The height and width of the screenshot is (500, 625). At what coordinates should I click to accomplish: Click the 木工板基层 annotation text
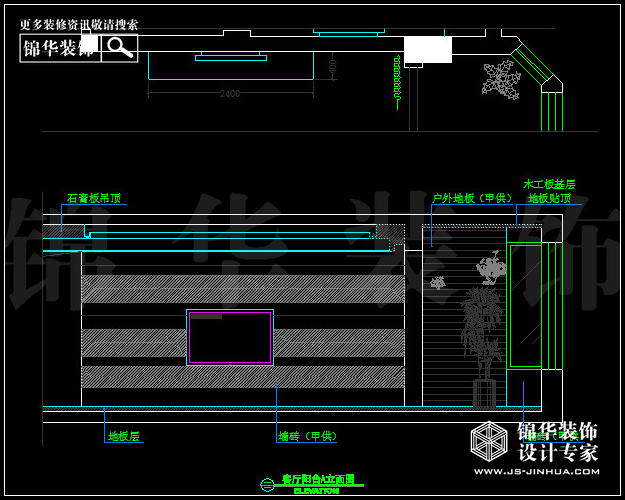pos(549,185)
